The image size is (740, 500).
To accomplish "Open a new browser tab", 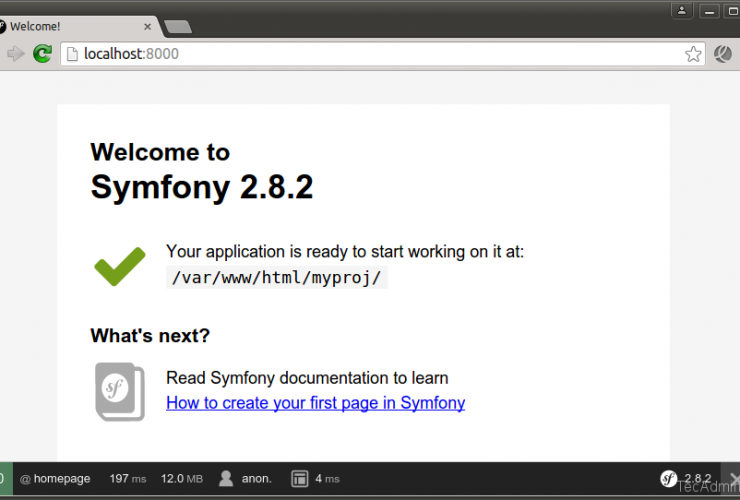I will click(178, 27).
